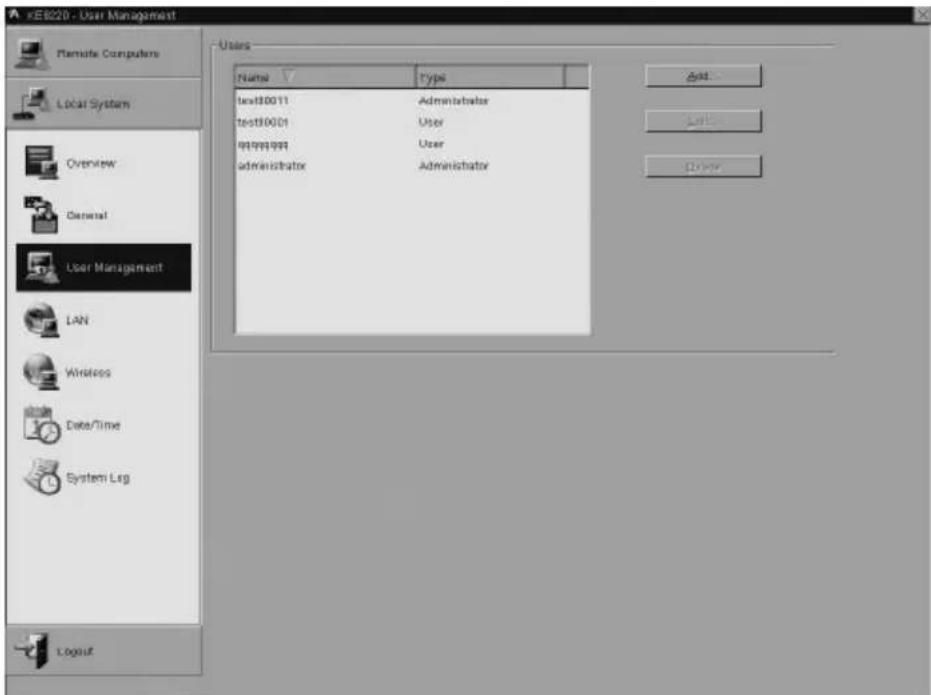The image size is (931, 695).
Task: Select the User type in the second row
Action: click(x=431, y=122)
